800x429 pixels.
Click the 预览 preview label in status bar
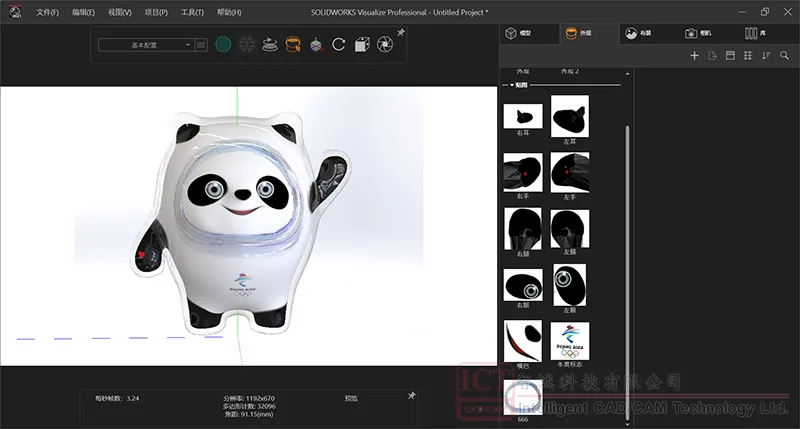(x=351, y=398)
